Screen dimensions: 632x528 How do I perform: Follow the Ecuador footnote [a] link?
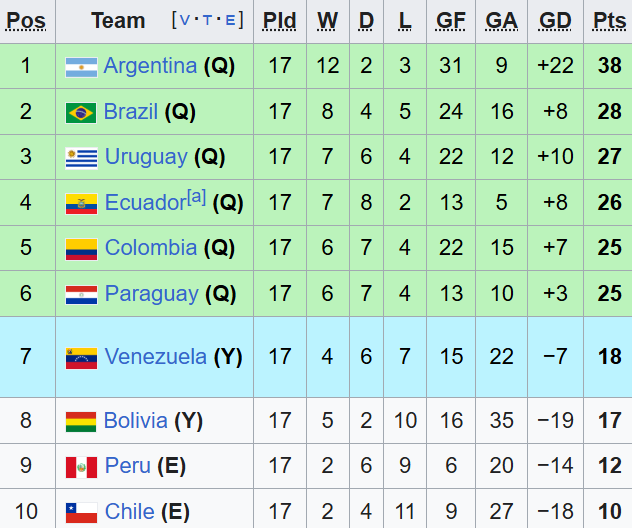point(197,198)
